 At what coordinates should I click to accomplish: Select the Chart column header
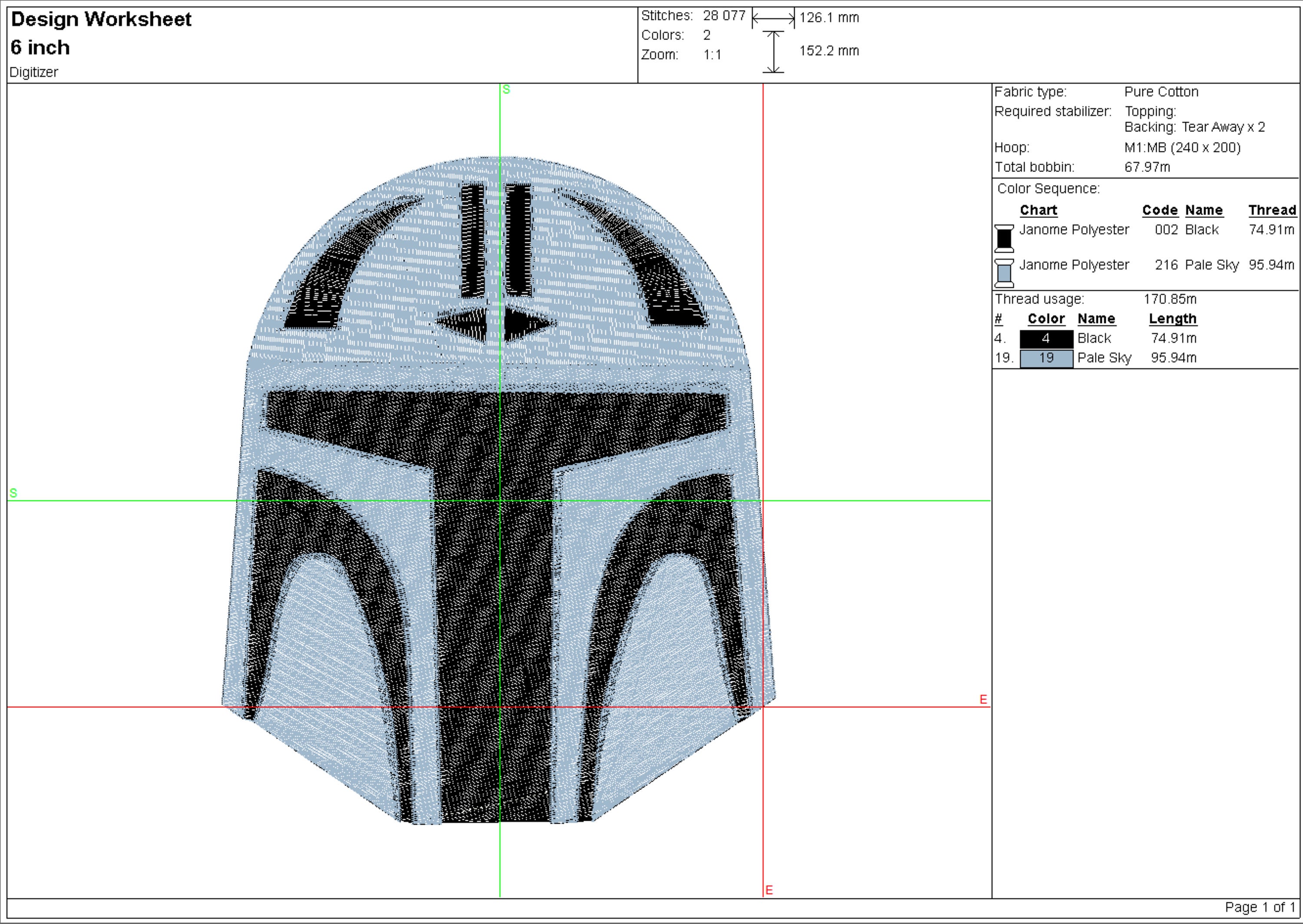(x=1038, y=209)
